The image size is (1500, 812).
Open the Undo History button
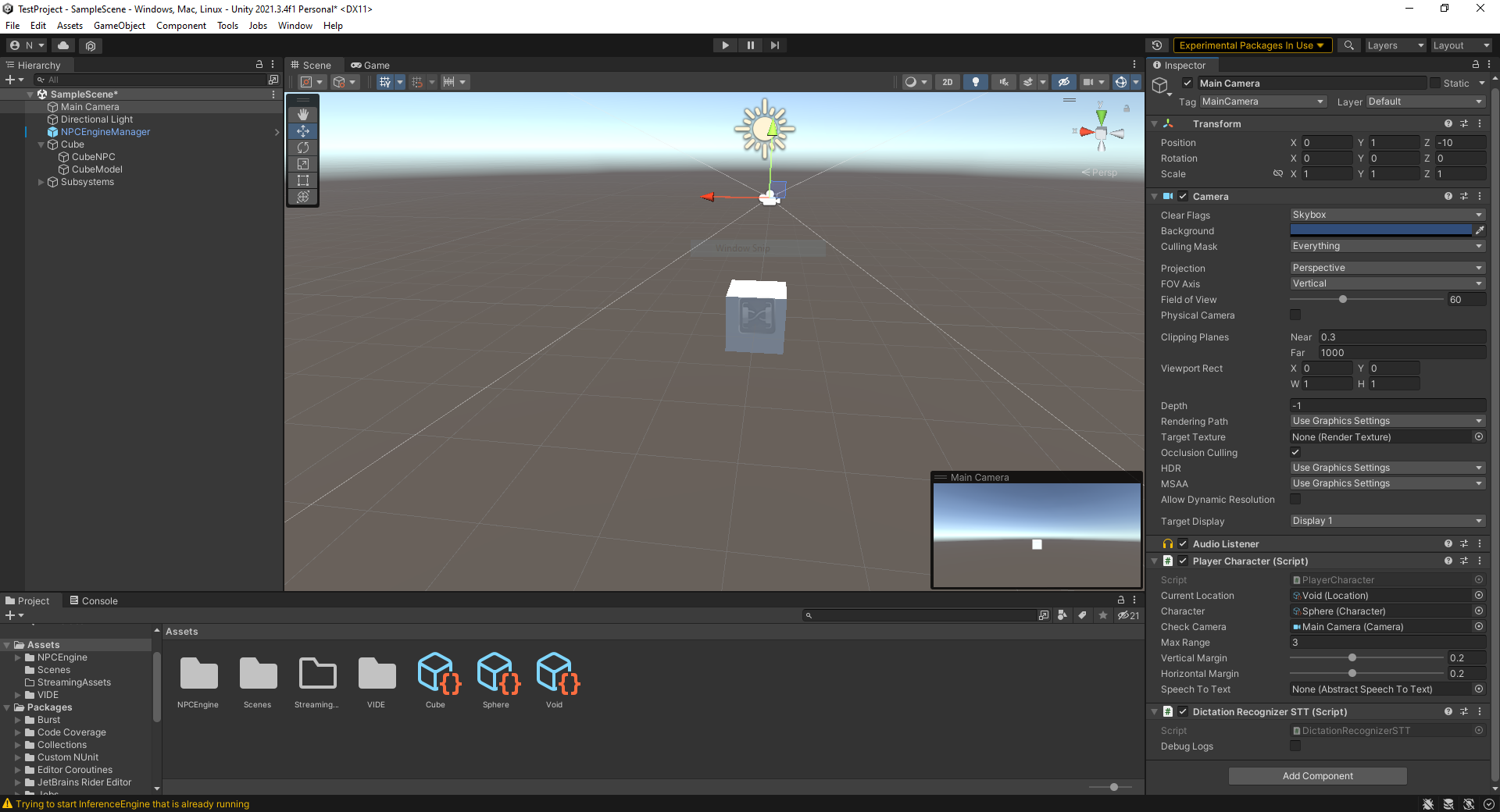tap(1157, 45)
